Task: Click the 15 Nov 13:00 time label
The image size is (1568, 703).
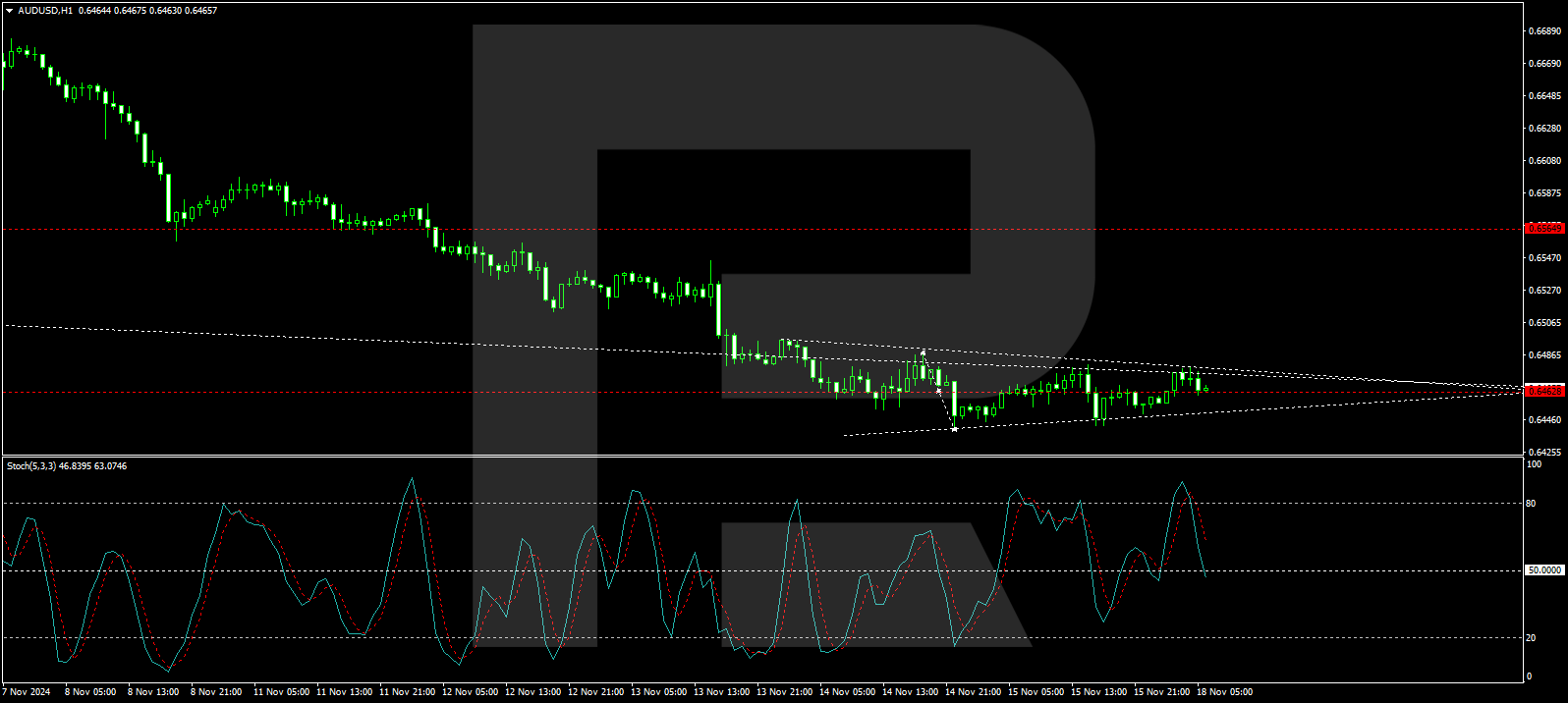Action: [1099, 692]
